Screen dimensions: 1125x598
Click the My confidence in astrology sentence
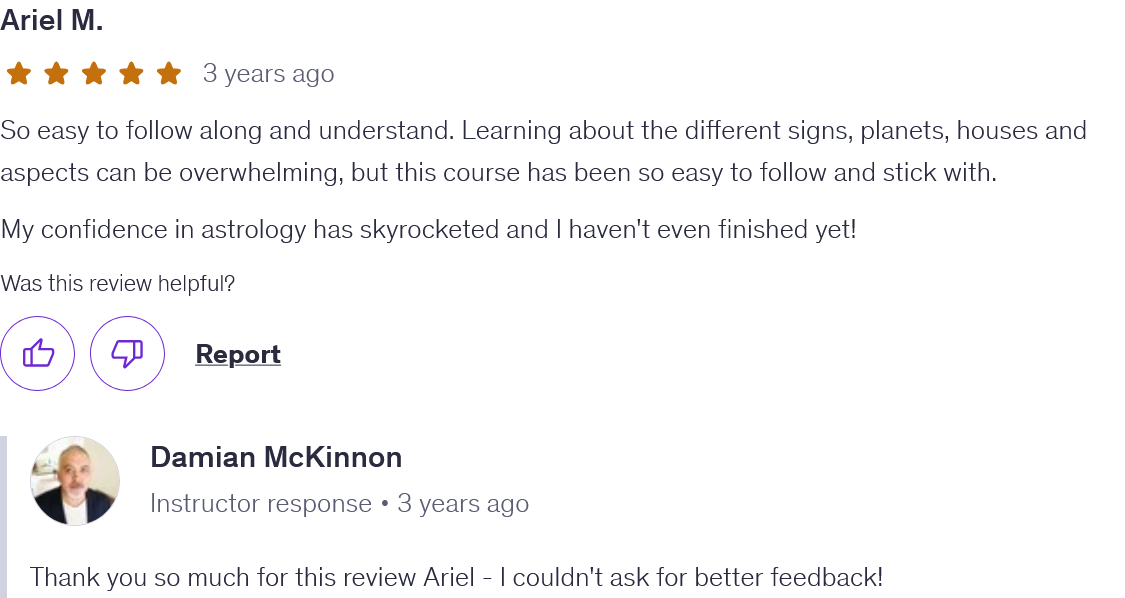[x=428, y=230]
